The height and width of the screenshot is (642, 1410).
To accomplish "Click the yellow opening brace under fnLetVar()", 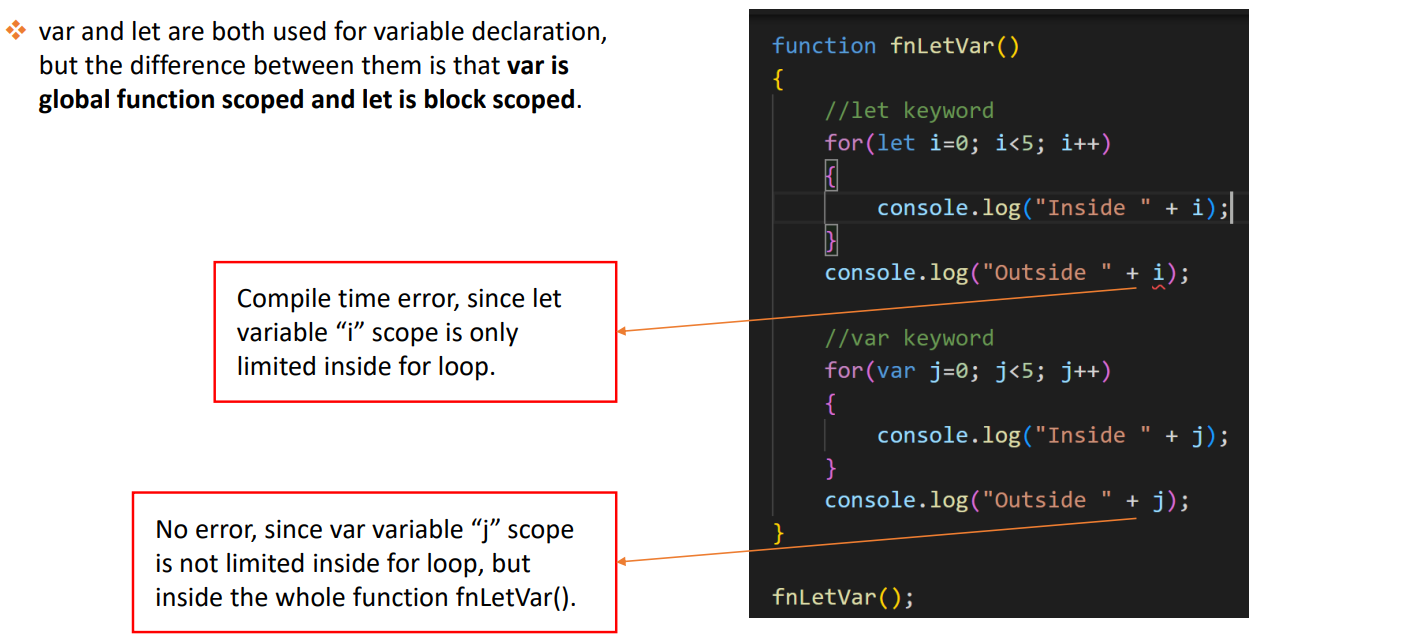I will coord(778,79).
